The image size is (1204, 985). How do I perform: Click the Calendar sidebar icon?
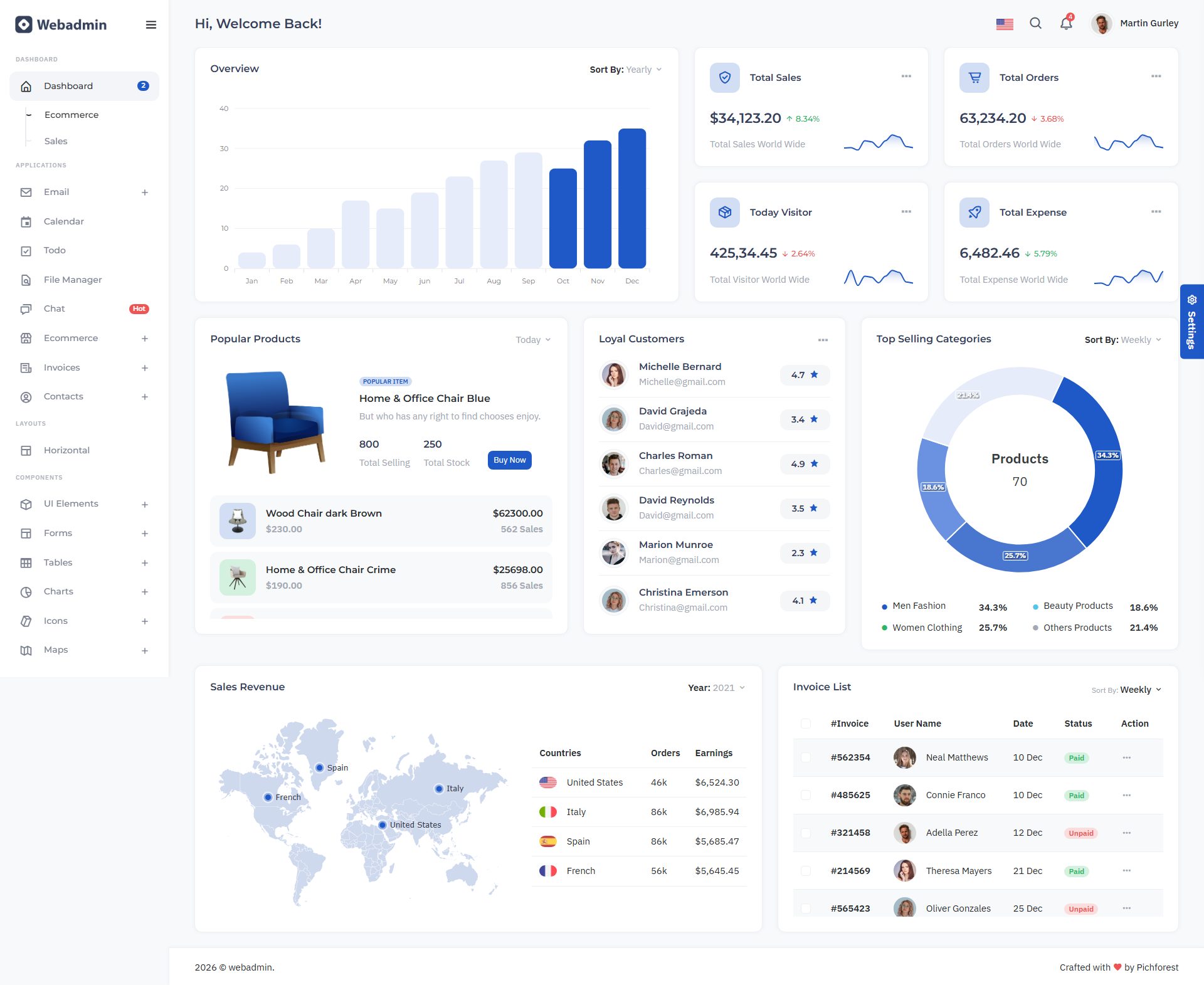point(26,222)
